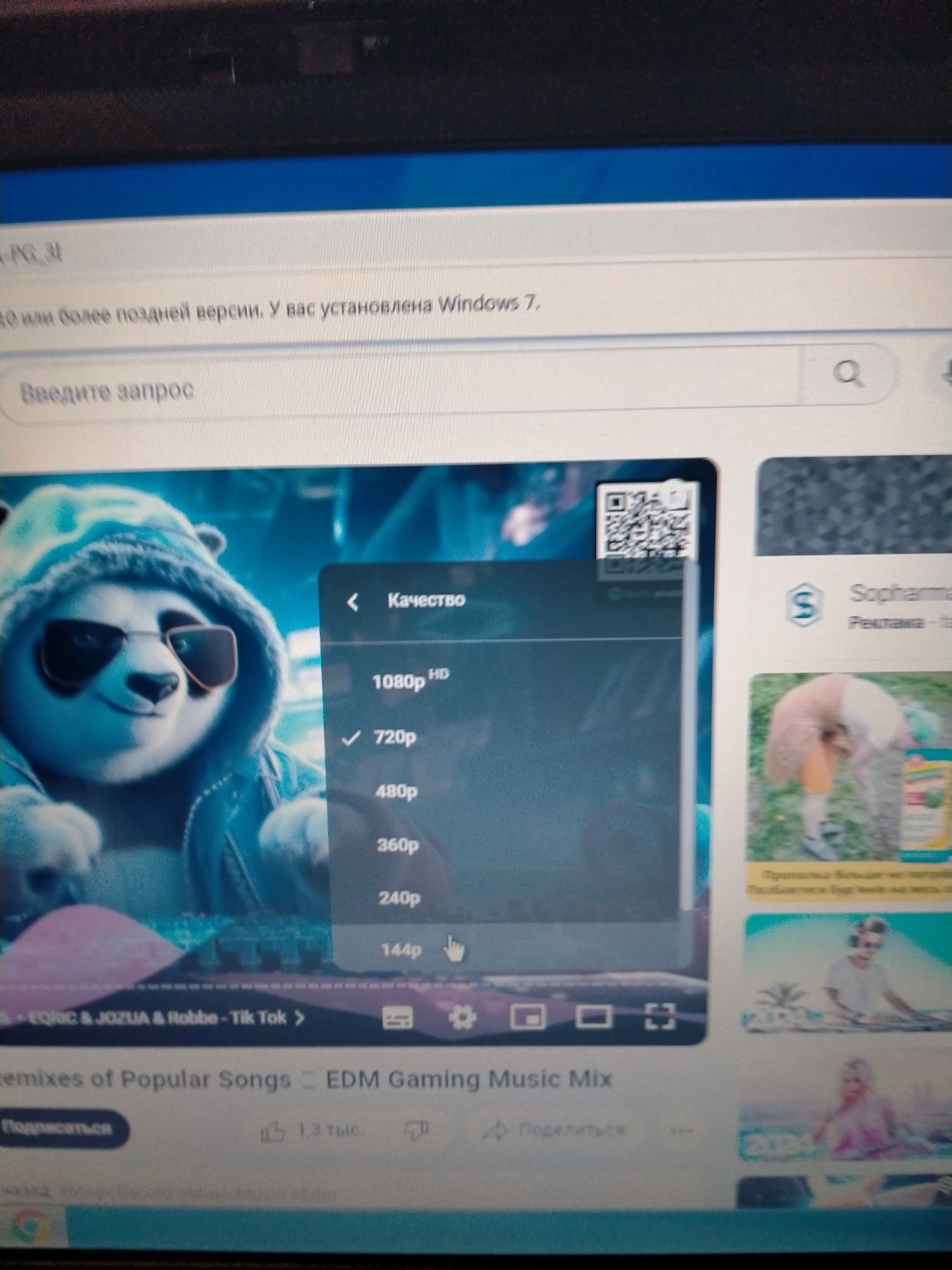Viewport: 952px width, 1270px height.
Task: Click Chrome icon in Windows taskbar
Action: coord(29,1226)
